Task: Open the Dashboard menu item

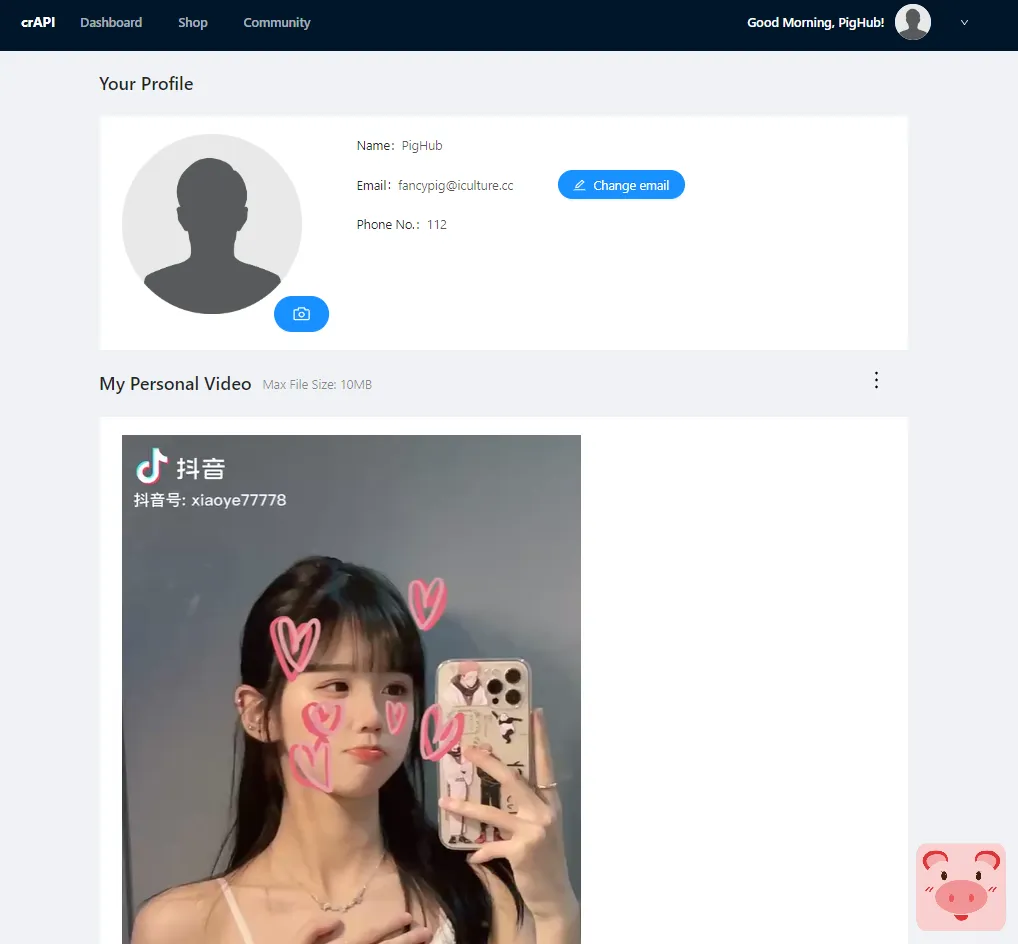Action: click(x=111, y=23)
